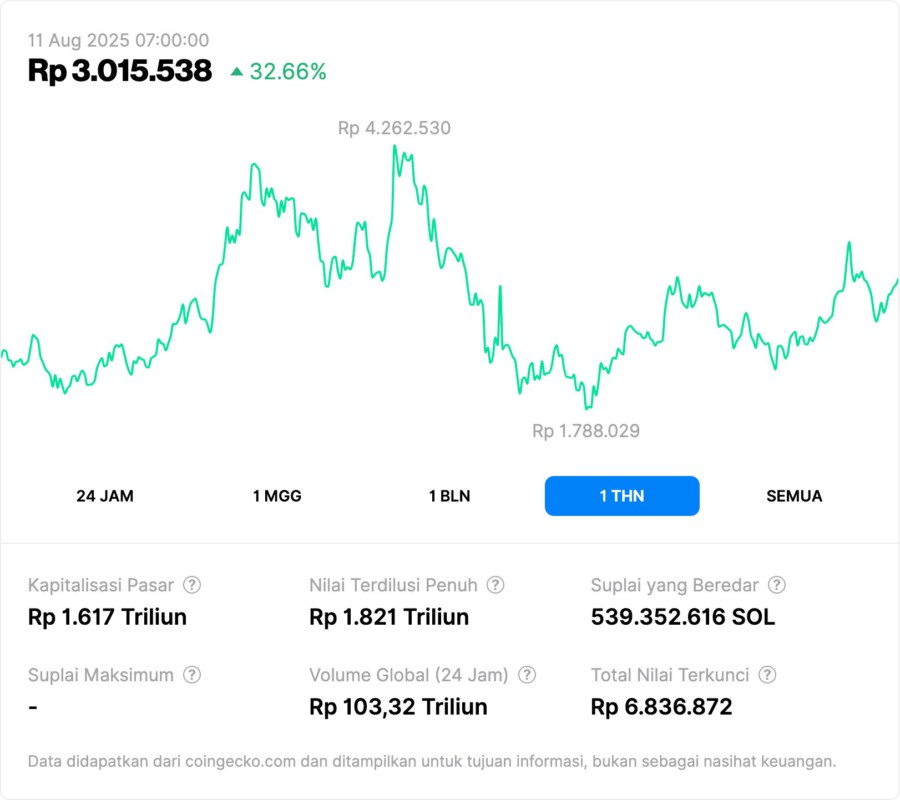Click the chart peak below Rp 4.262.530
This screenshot has height=800, width=900.
point(395,148)
